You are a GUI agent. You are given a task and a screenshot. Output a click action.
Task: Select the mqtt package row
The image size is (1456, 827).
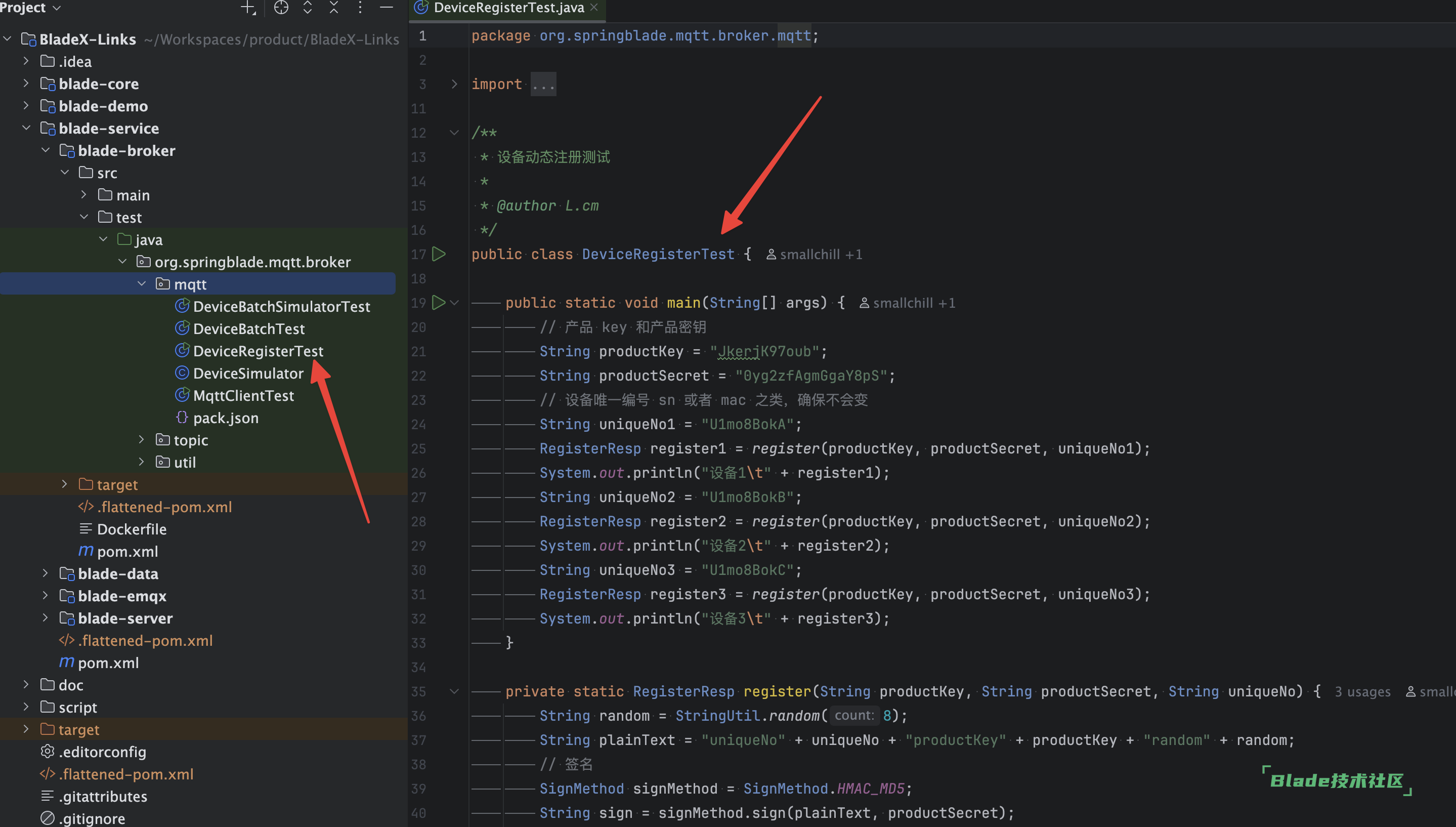[x=197, y=284]
